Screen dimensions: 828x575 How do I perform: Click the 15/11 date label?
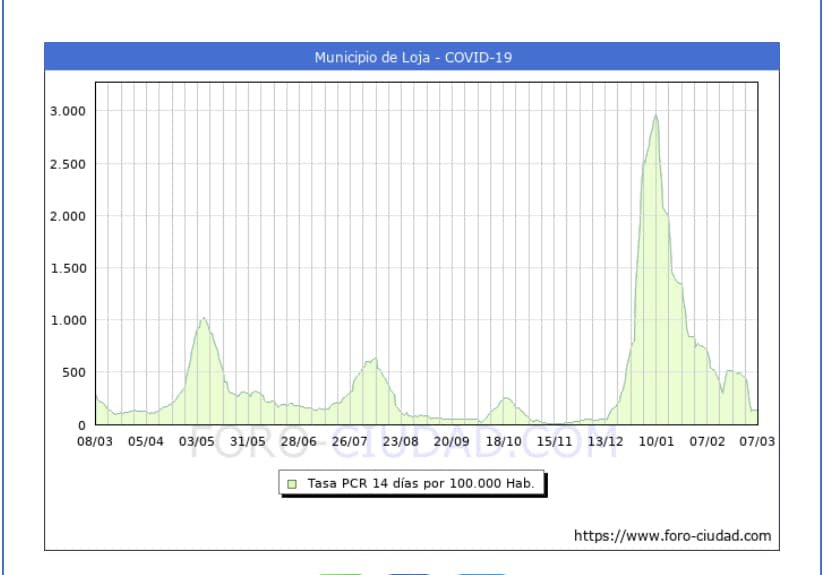[554, 441]
